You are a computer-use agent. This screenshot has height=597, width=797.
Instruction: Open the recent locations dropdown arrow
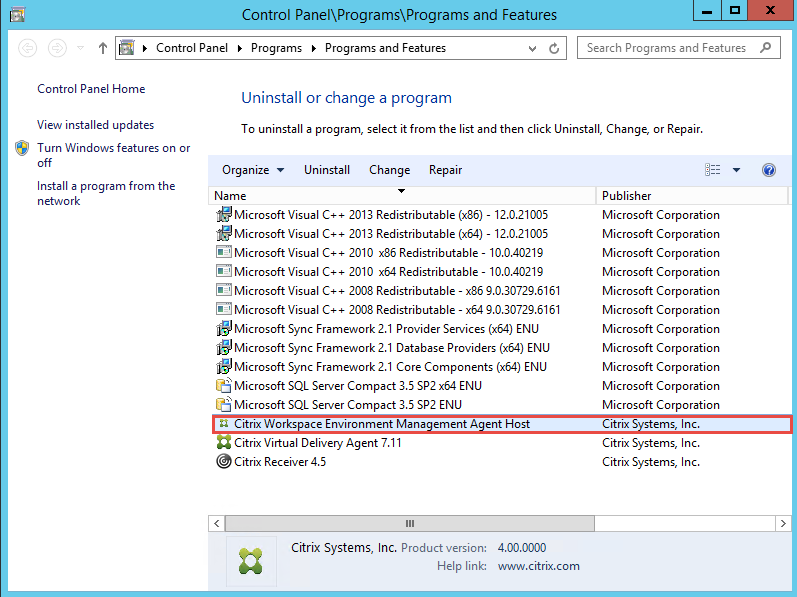coord(80,48)
